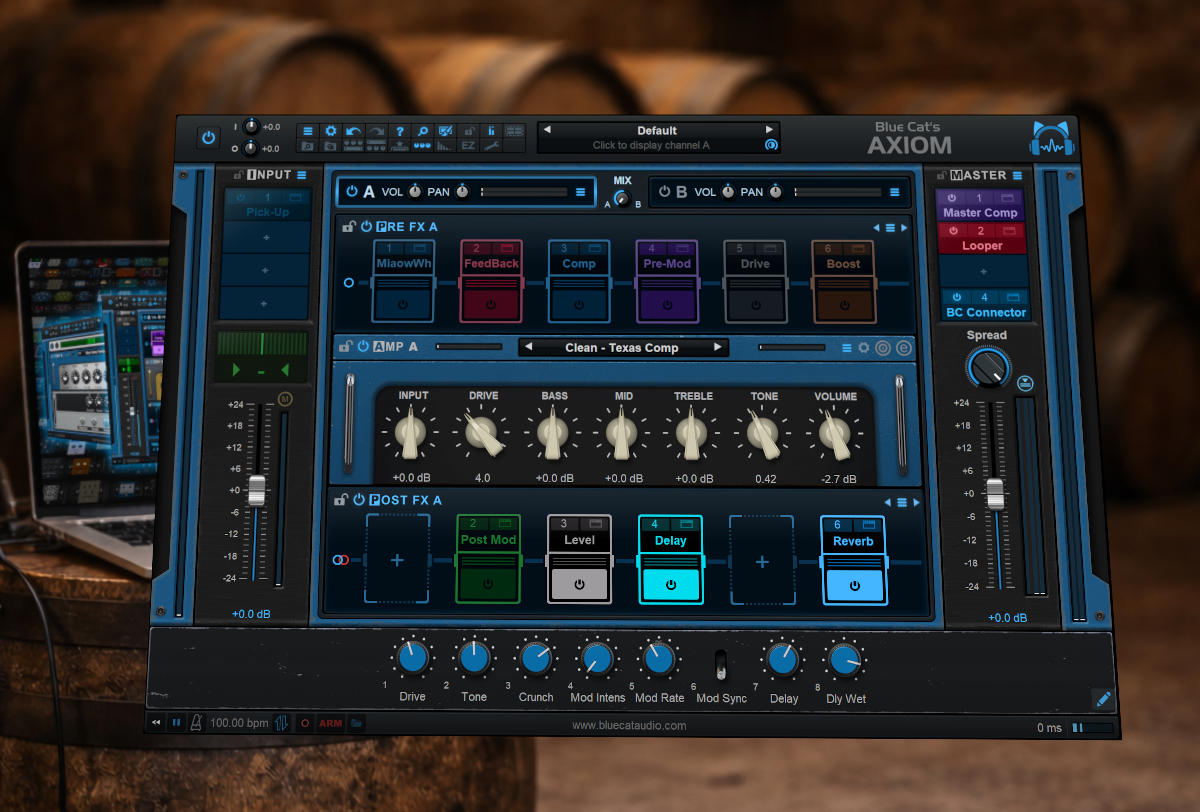Viewport: 1200px width, 812px height.
Task: Bypass the Pre FX A section
Action: (366, 227)
